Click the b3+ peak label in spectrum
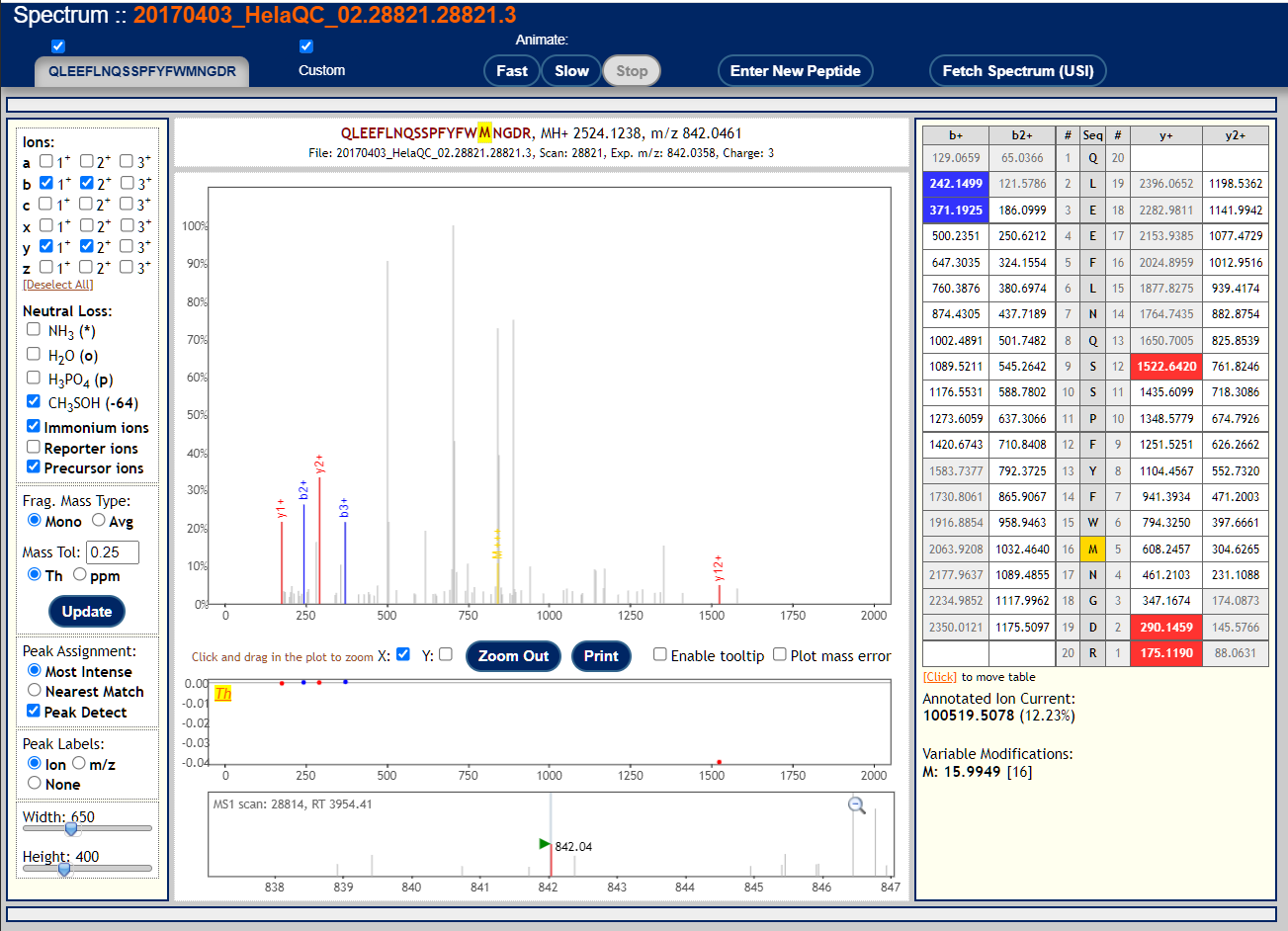This screenshot has width=1288, height=931. pyautogui.click(x=344, y=508)
